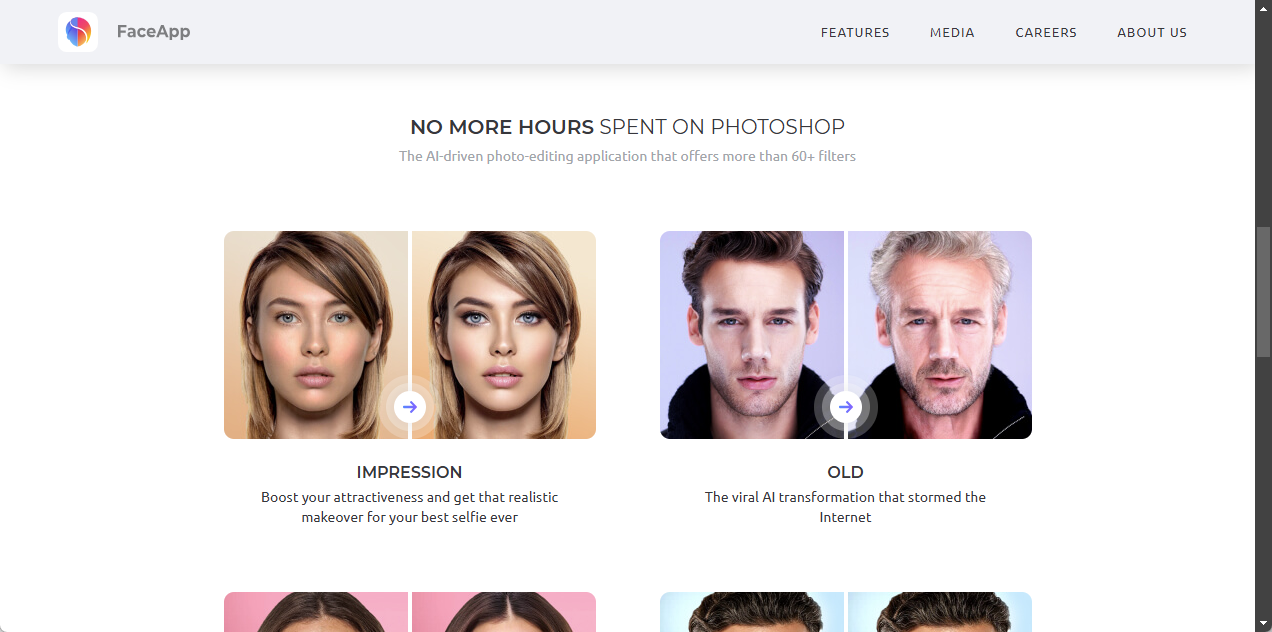Select the Impression before photo
This screenshot has width=1272, height=632.
[x=316, y=335]
